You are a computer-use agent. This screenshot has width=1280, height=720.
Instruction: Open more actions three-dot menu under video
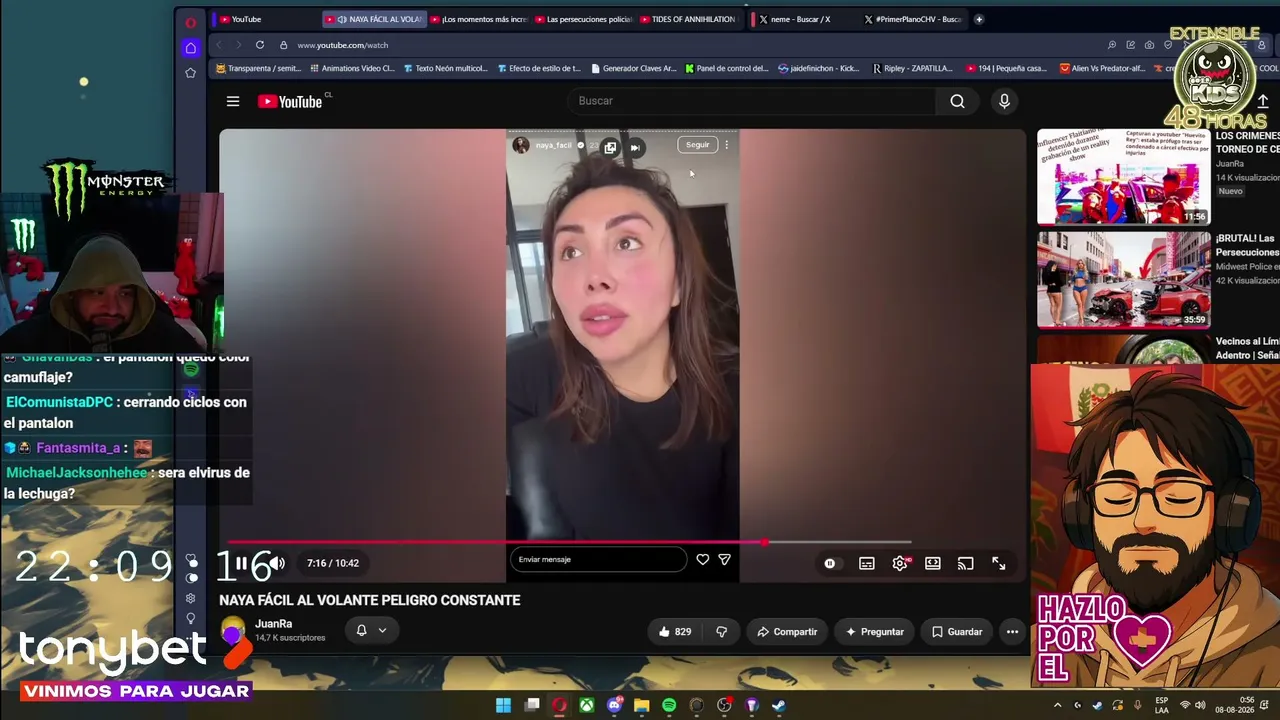[x=1012, y=632]
